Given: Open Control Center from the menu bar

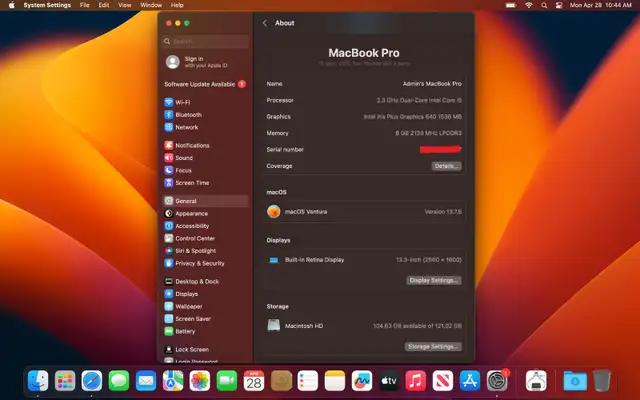Looking at the screenshot, I should click(x=559, y=5).
